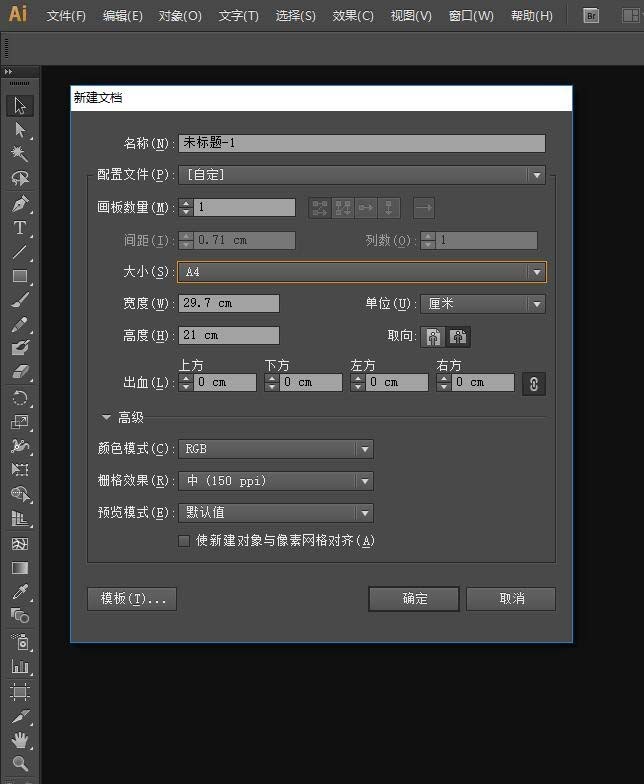Select the Artboard tool
644x784 pixels.
[20, 692]
